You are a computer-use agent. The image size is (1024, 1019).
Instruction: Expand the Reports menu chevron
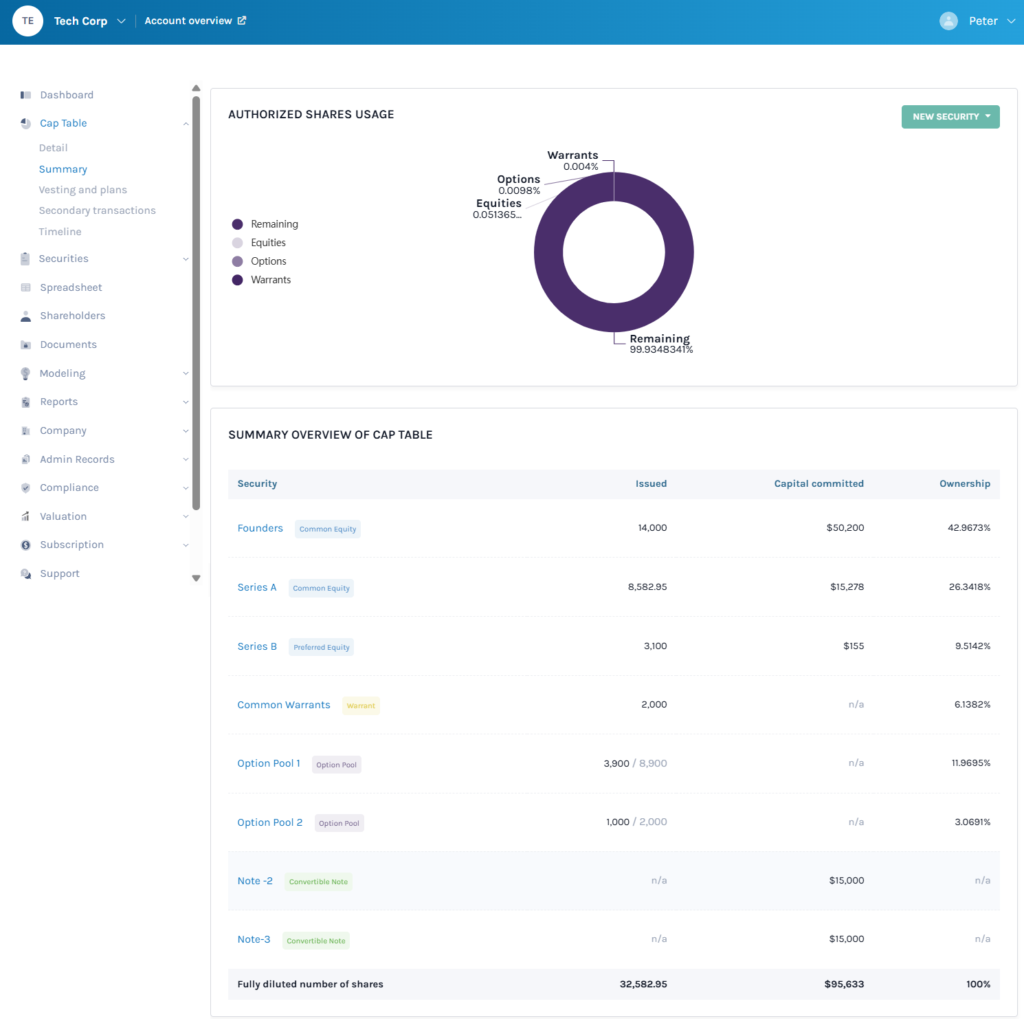tap(186, 402)
